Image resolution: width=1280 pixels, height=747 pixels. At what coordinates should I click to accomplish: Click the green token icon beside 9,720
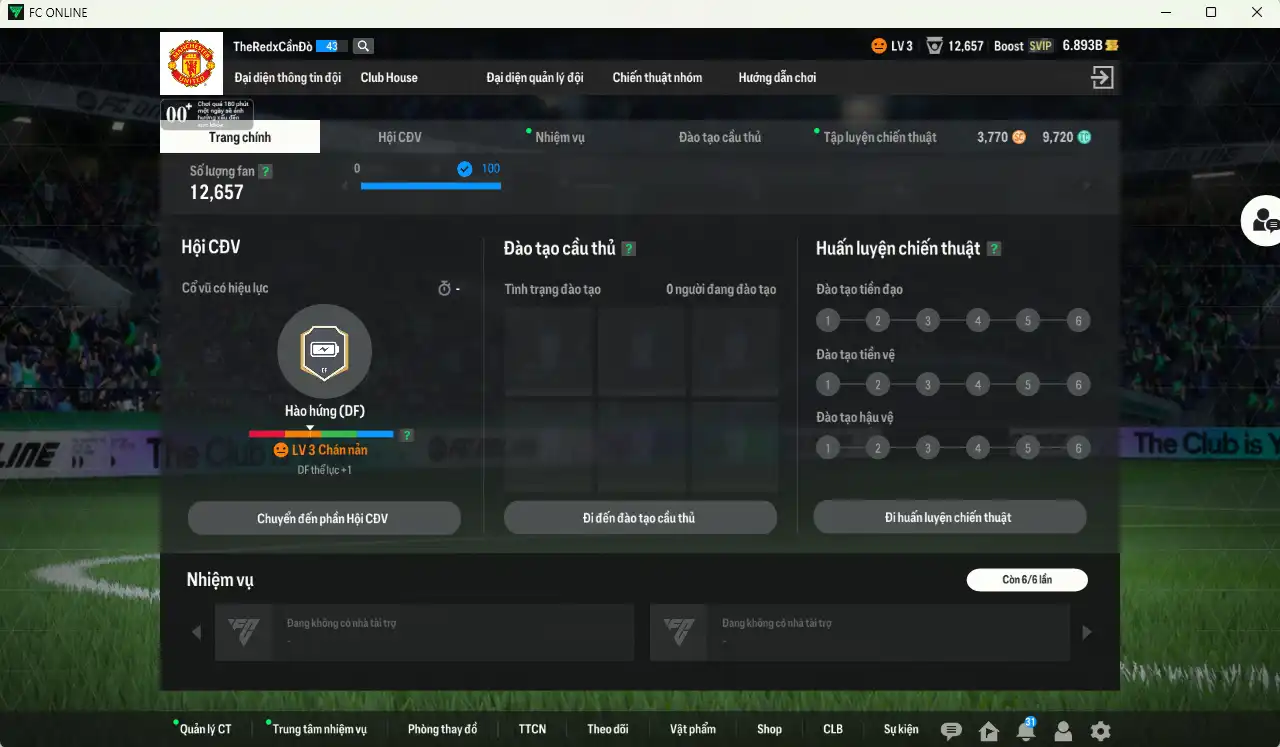[1084, 137]
